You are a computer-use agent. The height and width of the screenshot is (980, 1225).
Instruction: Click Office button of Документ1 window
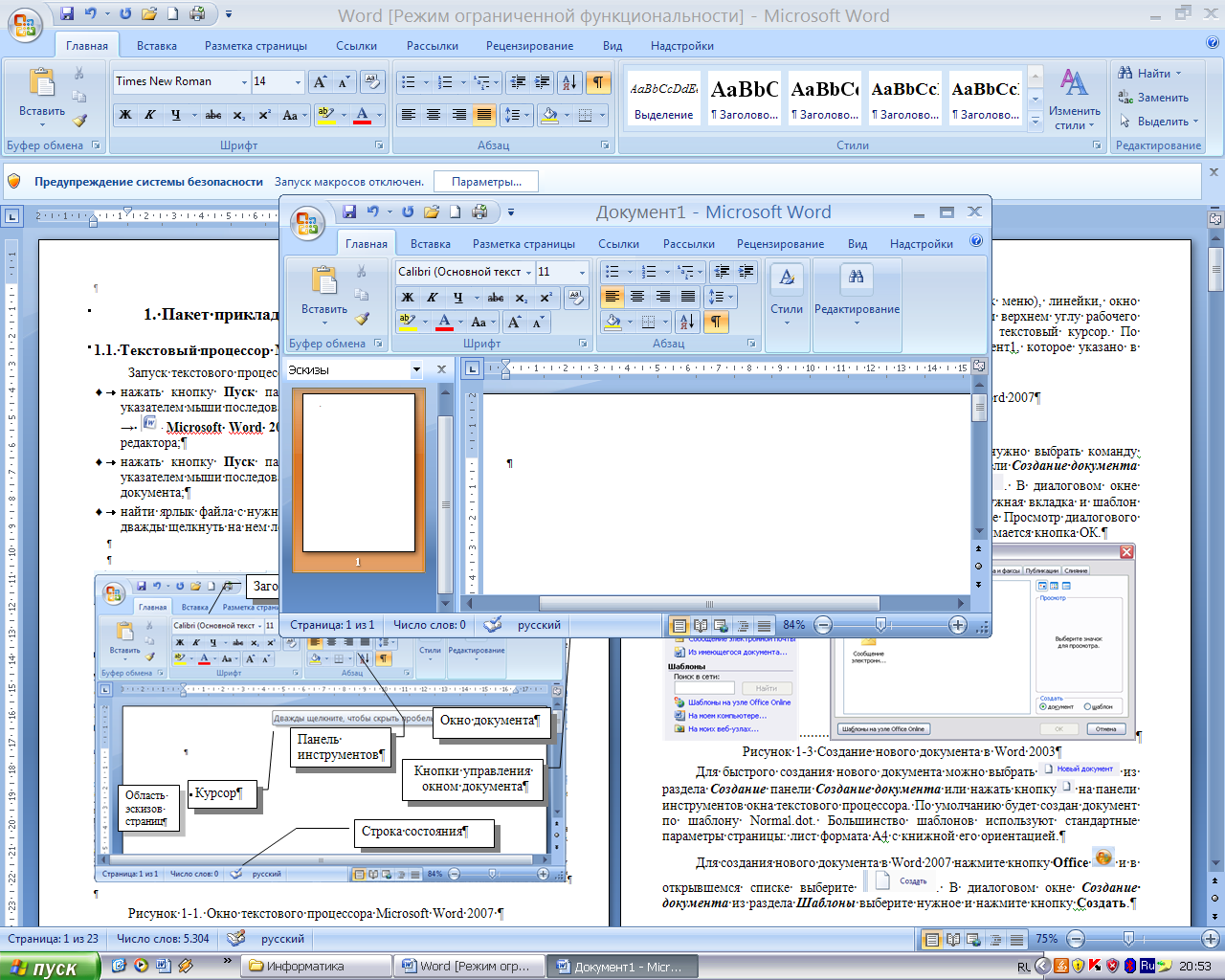tap(307, 224)
